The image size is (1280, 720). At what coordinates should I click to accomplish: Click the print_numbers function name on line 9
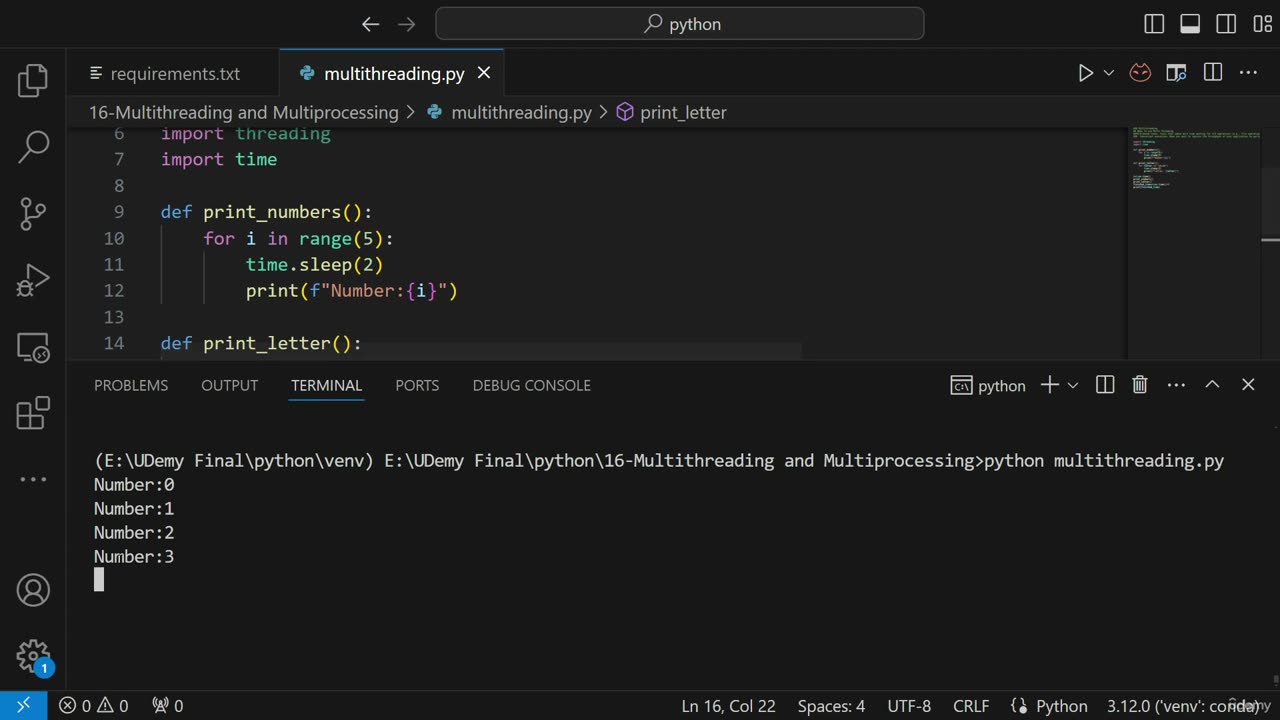tap(272, 212)
